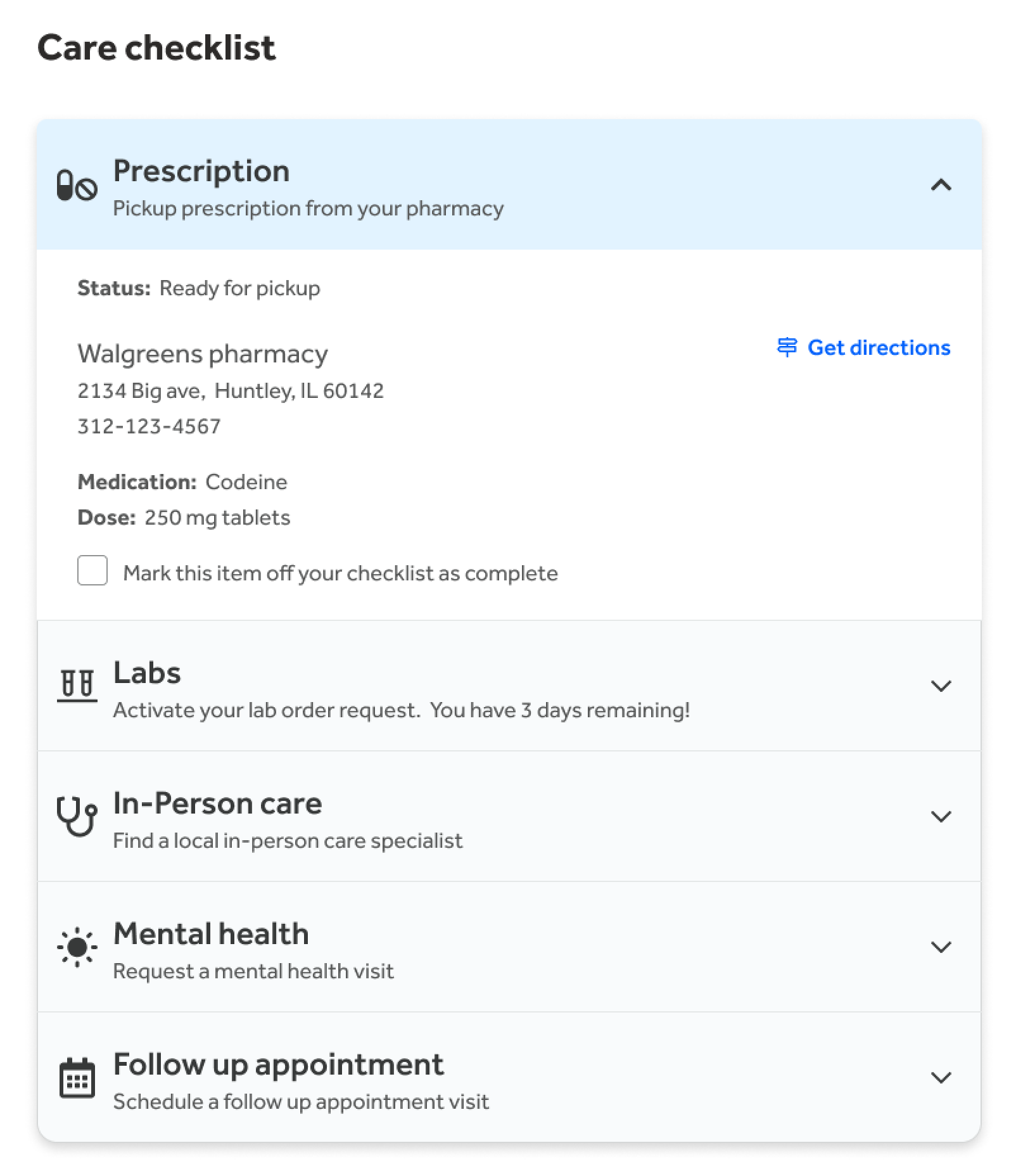The width and height of the screenshot is (1016, 1176).
Task: Select the prescription pill icon
Action: (x=77, y=185)
